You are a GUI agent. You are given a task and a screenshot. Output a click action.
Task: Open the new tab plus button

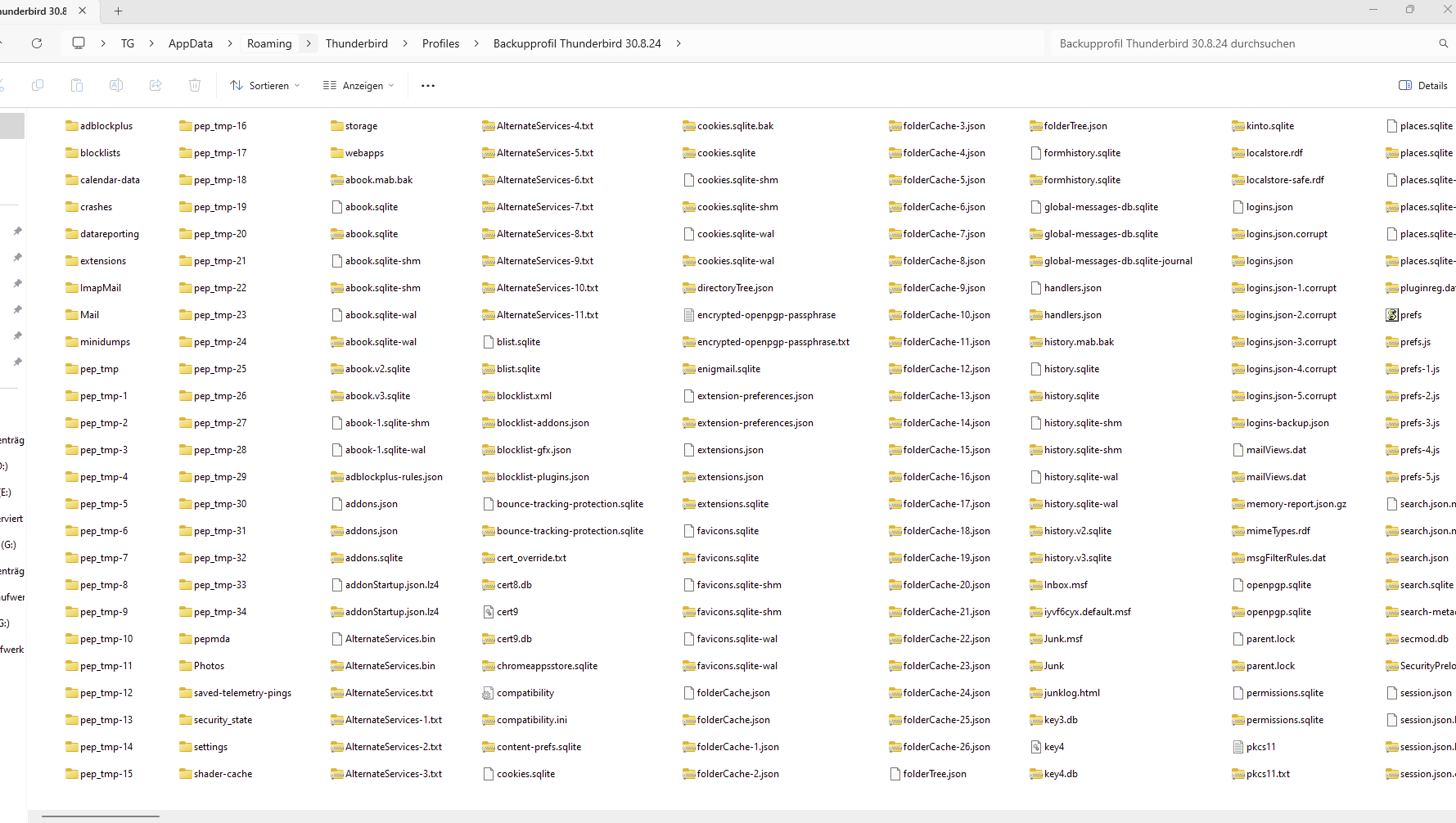[x=118, y=11]
